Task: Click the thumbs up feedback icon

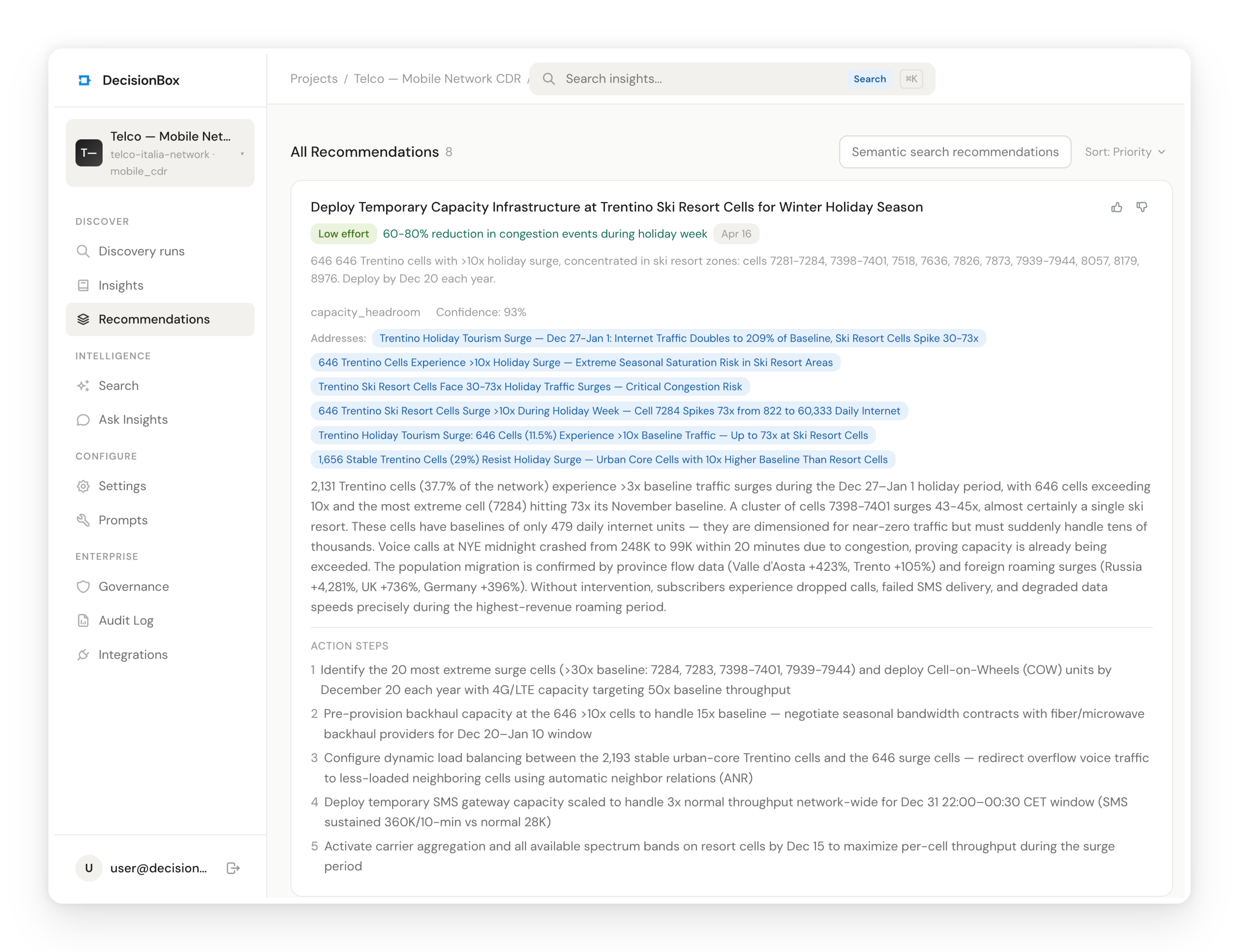Action: tap(1116, 208)
